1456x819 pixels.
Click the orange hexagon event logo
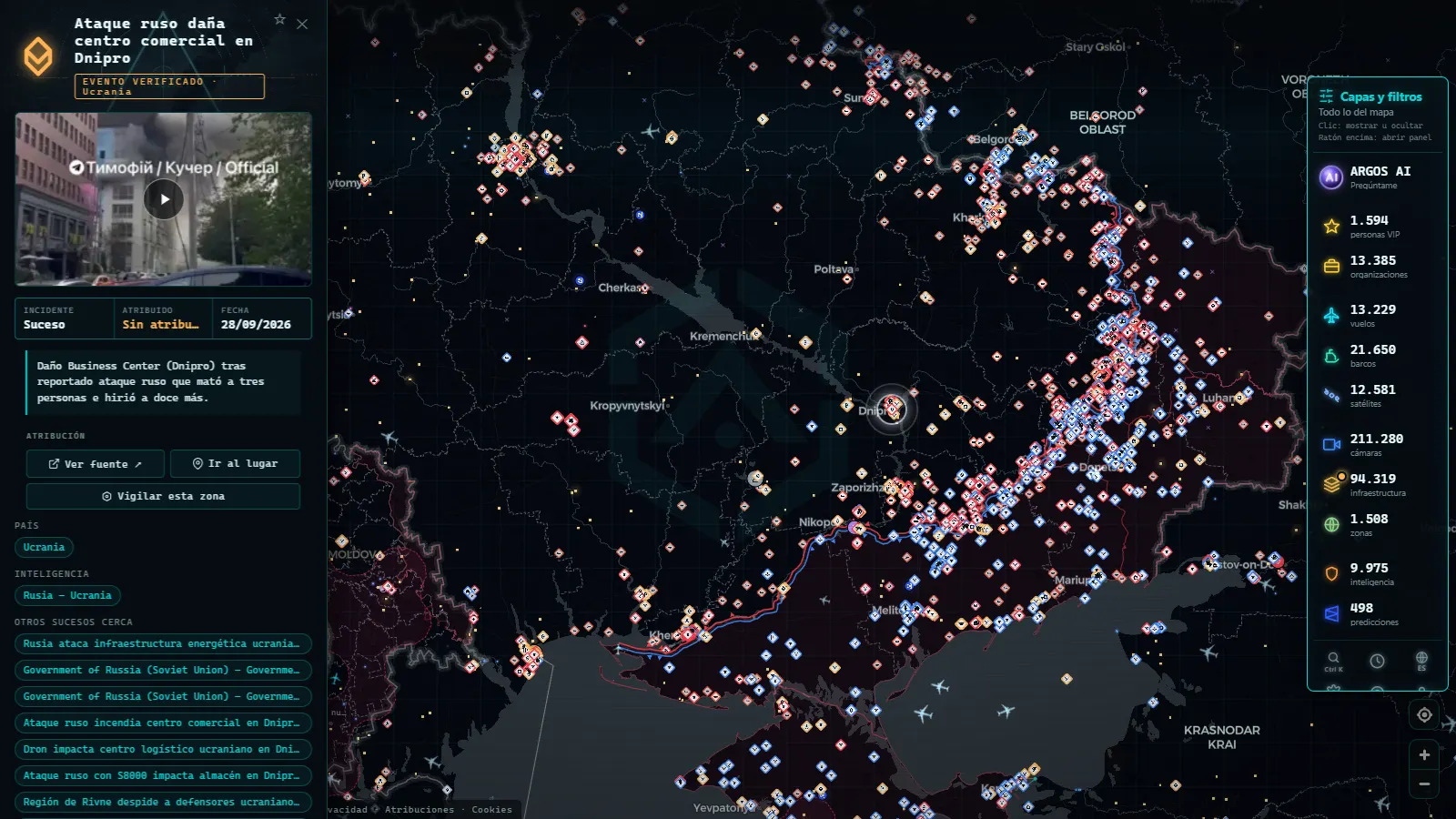pyautogui.click(x=38, y=56)
